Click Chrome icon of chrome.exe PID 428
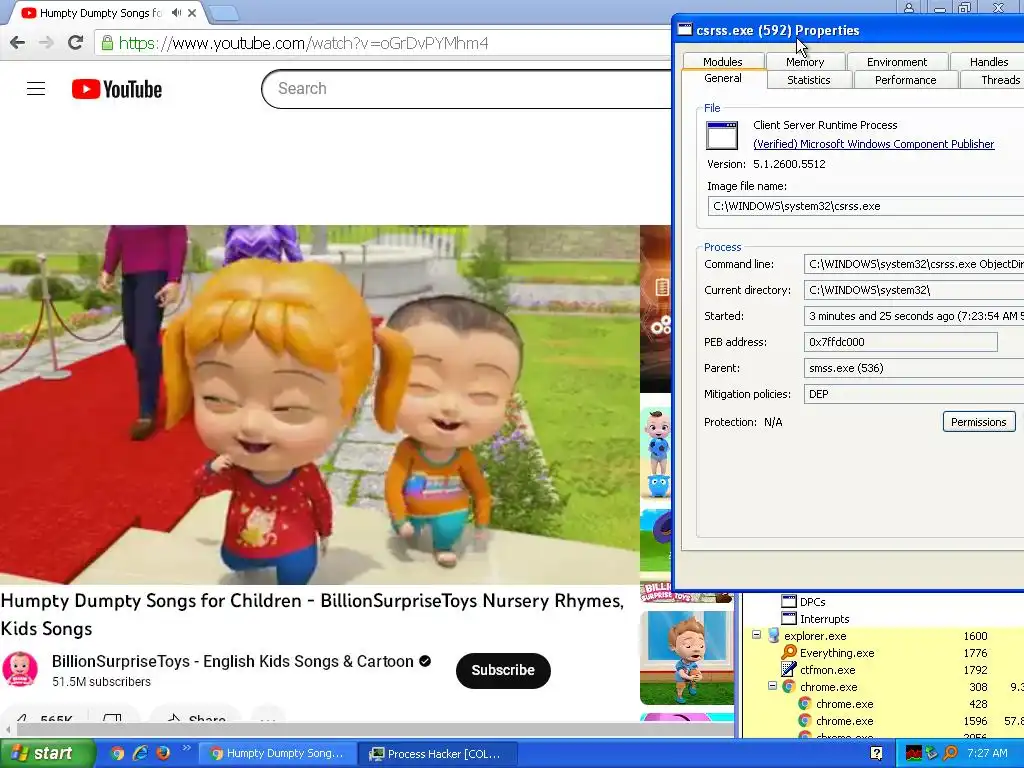Screen dimensions: 1024x768 coord(805,703)
